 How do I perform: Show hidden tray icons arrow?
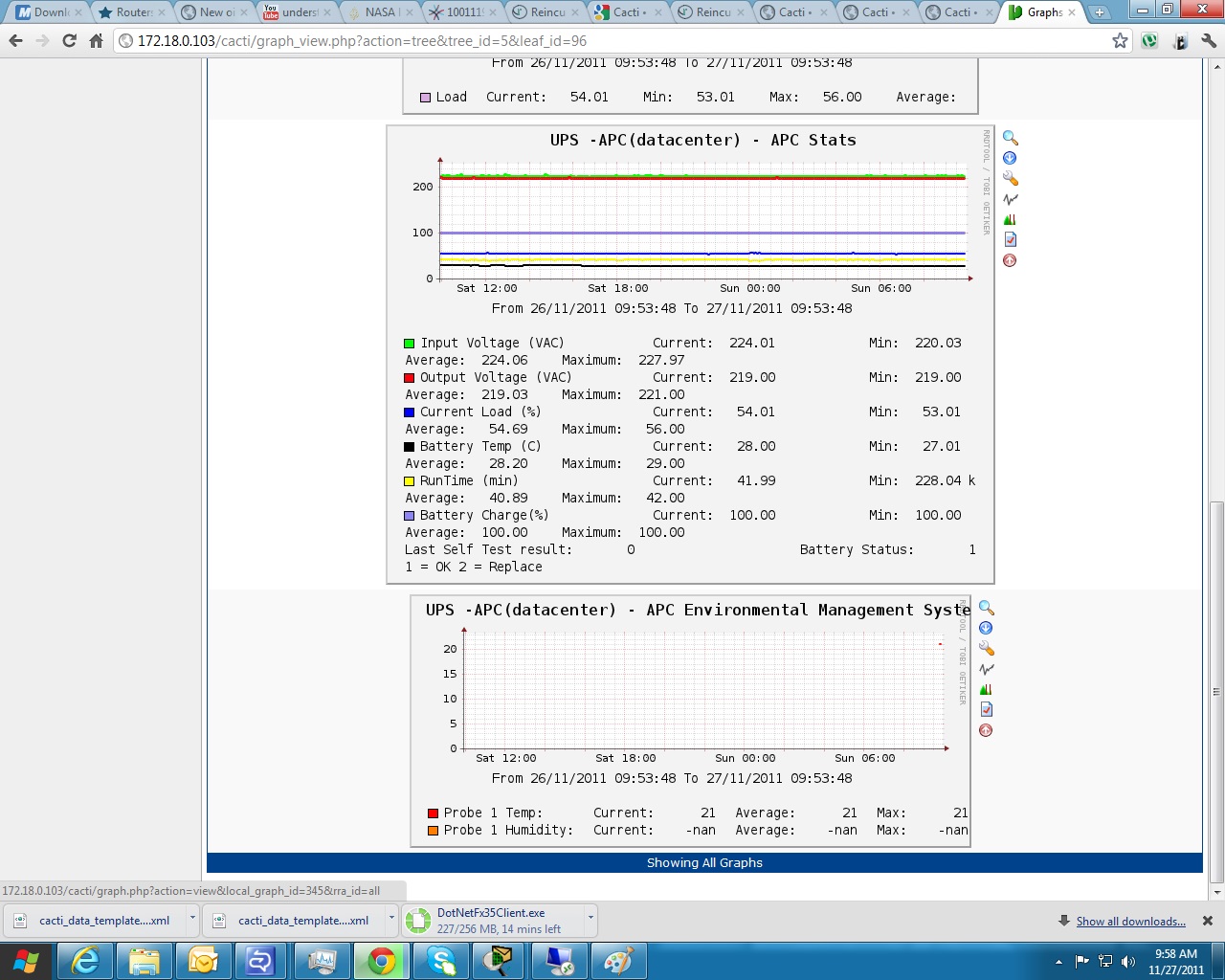point(1058,961)
